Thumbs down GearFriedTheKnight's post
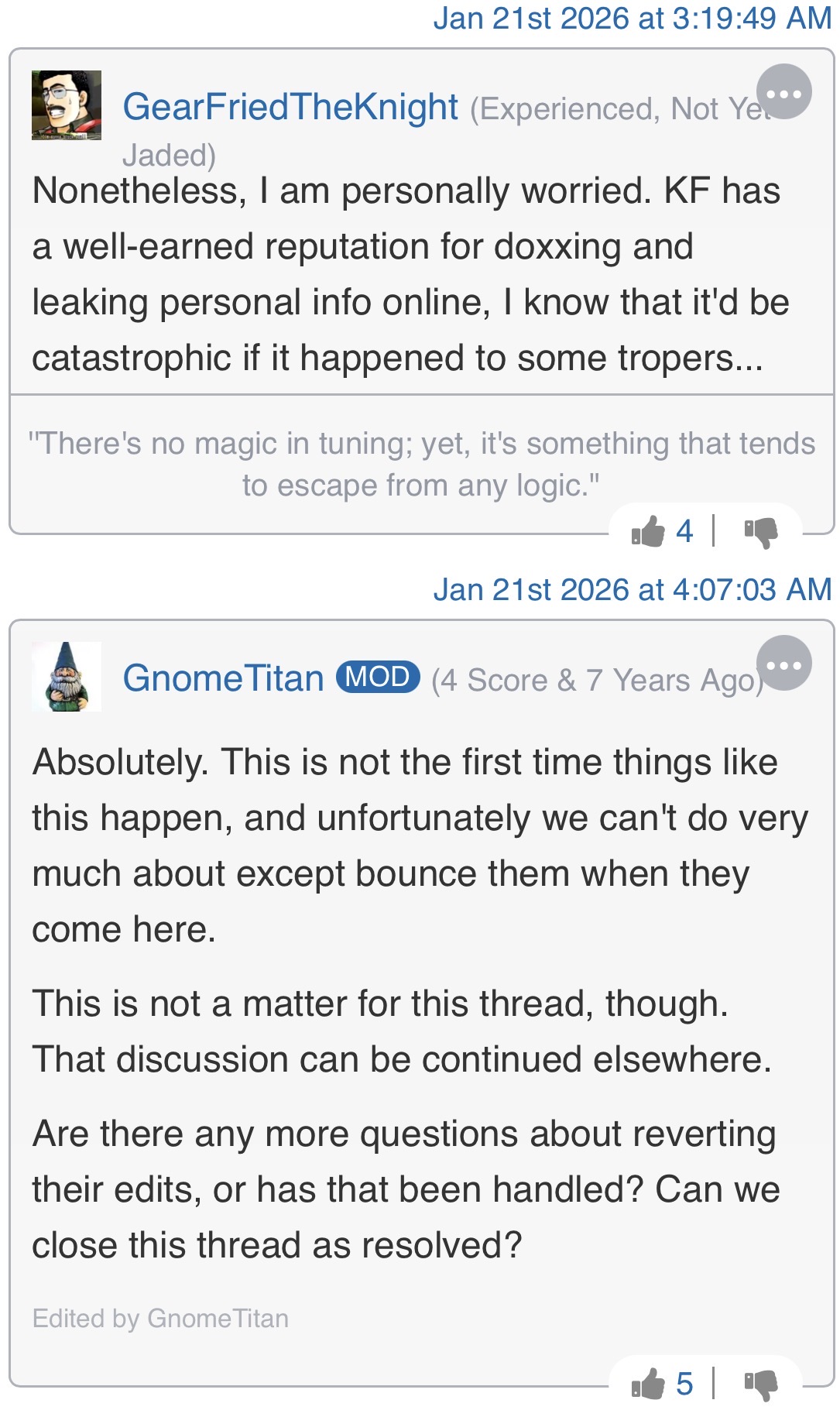The width and height of the screenshot is (840, 1417). [x=761, y=533]
